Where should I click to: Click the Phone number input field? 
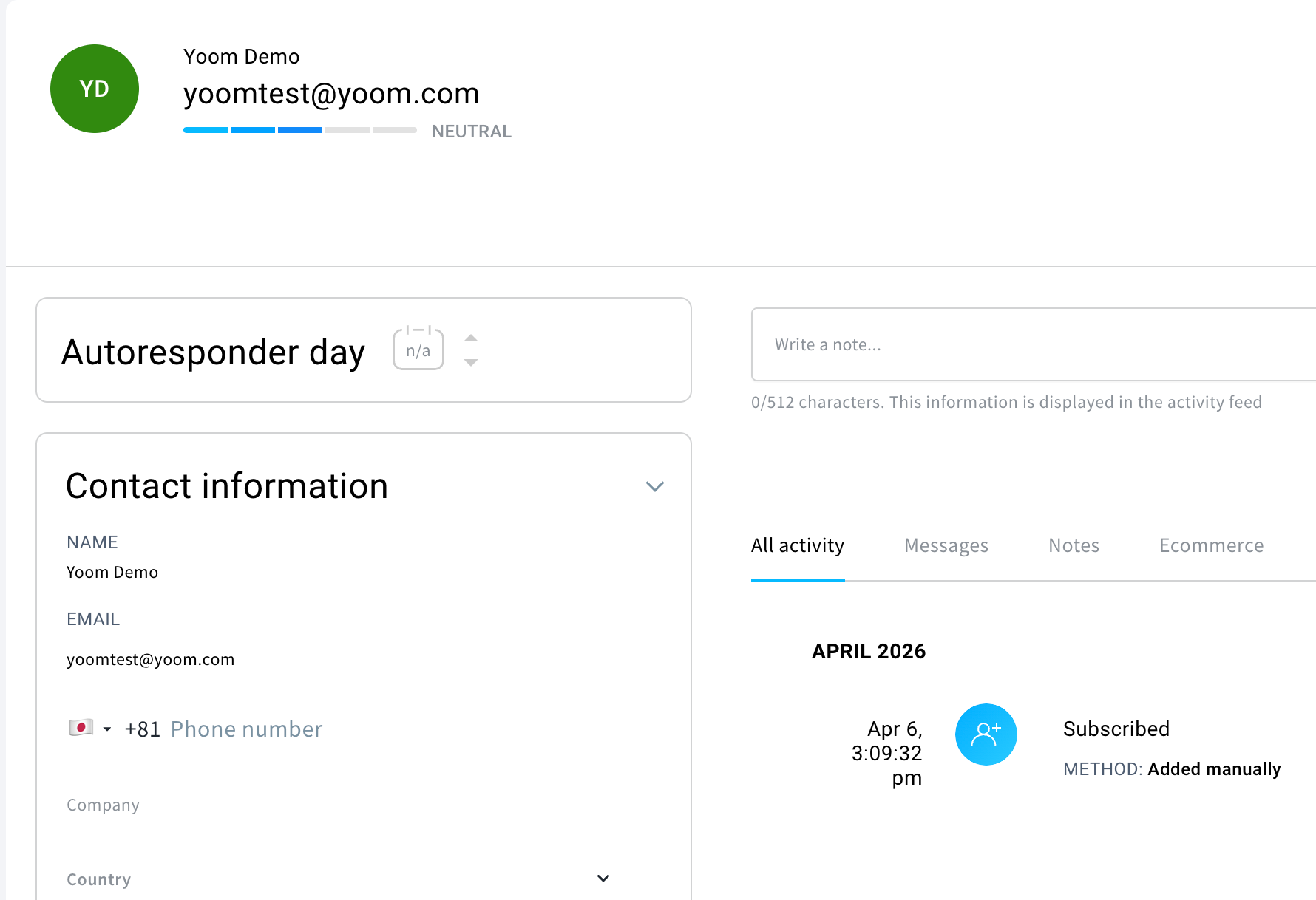247,729
